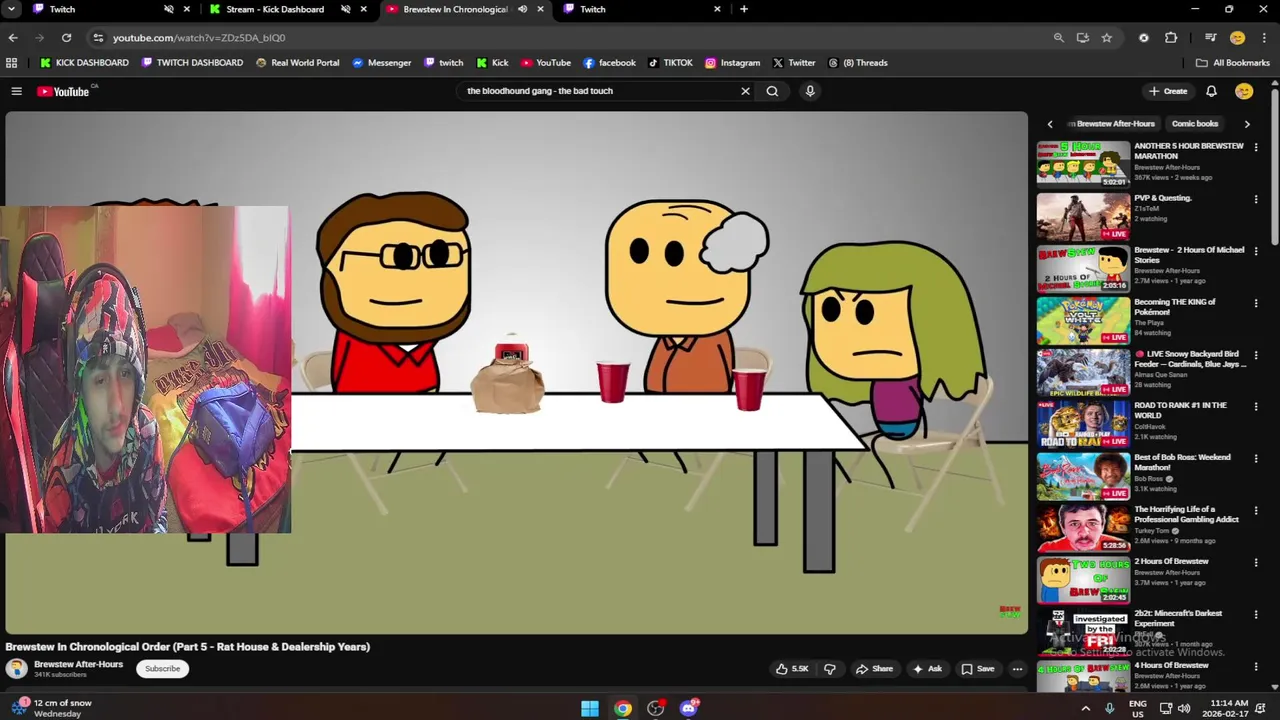1280x720 pixels.
Task: Open the YouTube hamburger guide menu
Action: click(16, 91)
